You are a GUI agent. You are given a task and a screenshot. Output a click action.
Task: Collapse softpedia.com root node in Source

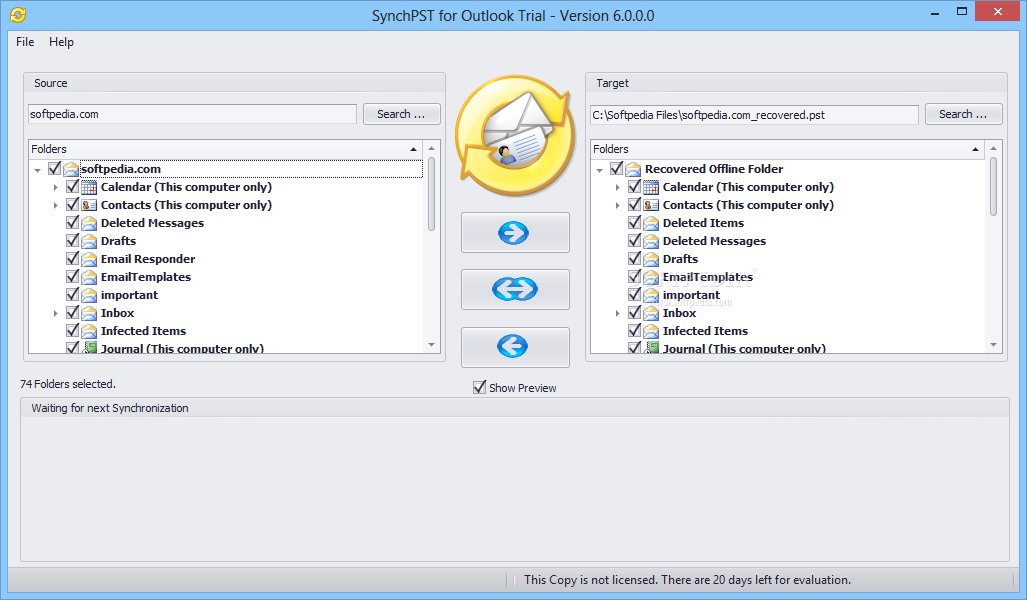pos(37,170)
